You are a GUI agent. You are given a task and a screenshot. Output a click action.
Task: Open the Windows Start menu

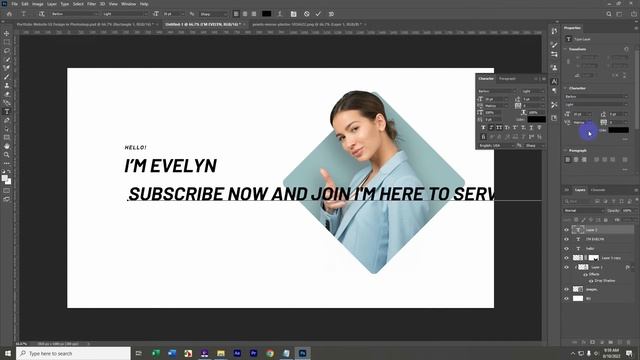[7, 353]
